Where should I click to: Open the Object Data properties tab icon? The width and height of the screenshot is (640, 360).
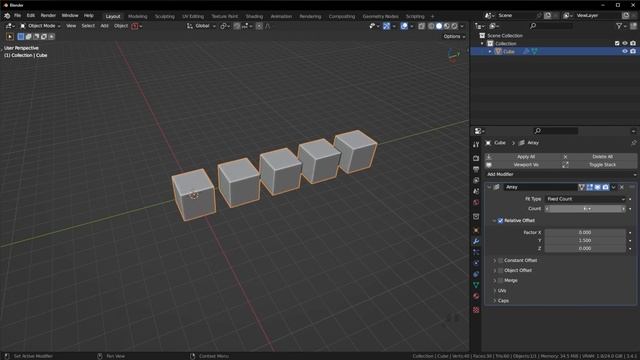(x=476, y=285)
